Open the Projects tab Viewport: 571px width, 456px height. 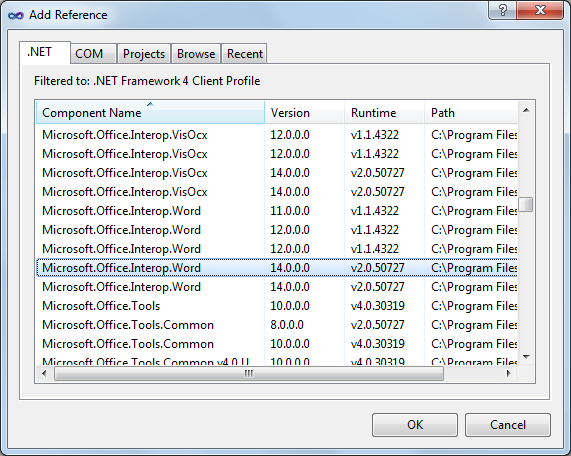click(144, 54)
